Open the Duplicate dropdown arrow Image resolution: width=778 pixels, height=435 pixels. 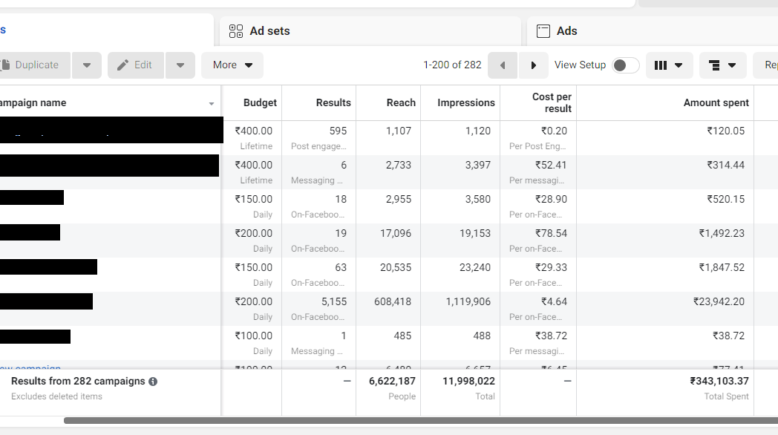click(87, 65)
